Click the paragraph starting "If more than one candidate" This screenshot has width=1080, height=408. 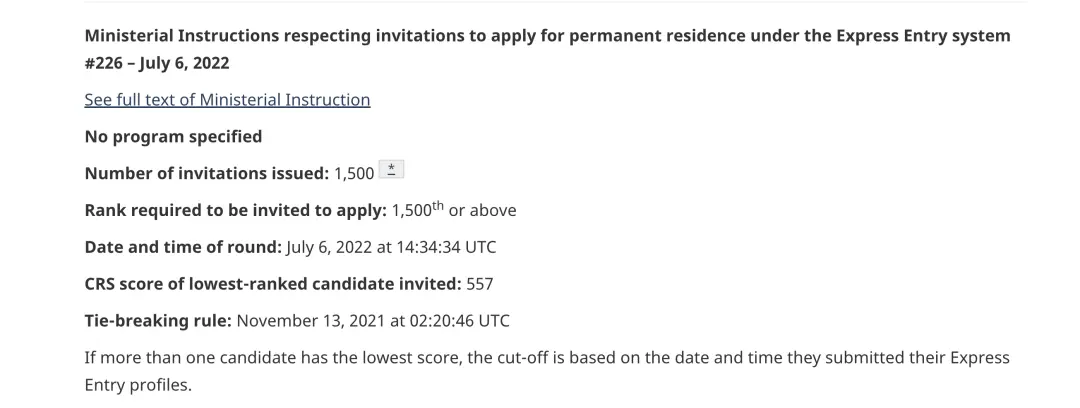[x=547, y=371]
